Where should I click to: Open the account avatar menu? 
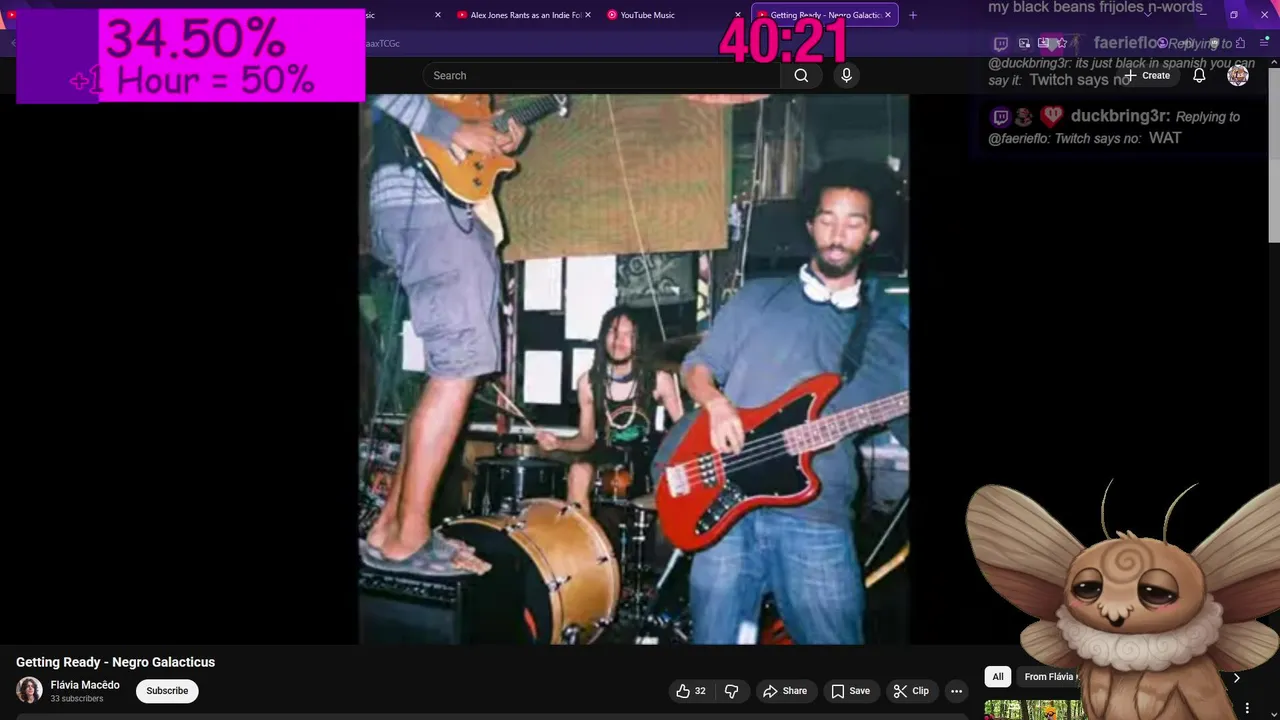(x=1238, y=76)
